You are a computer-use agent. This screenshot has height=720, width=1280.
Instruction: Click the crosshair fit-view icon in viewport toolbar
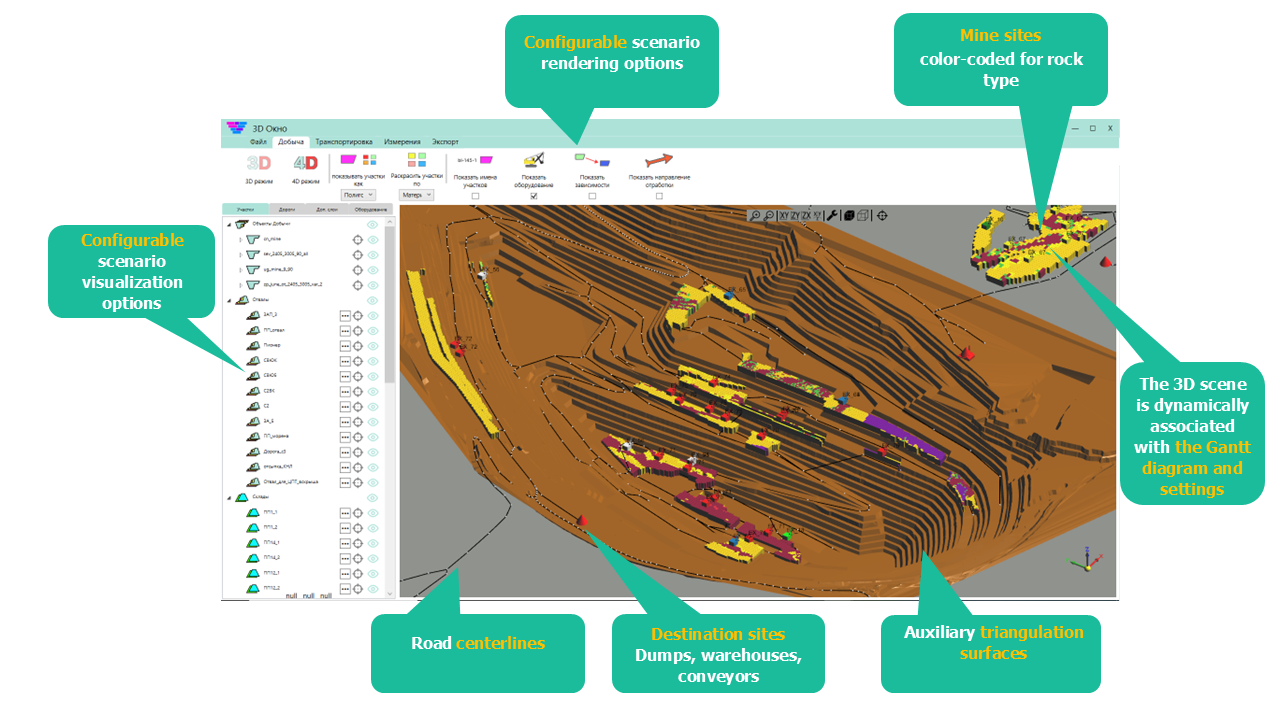[882, 215]
